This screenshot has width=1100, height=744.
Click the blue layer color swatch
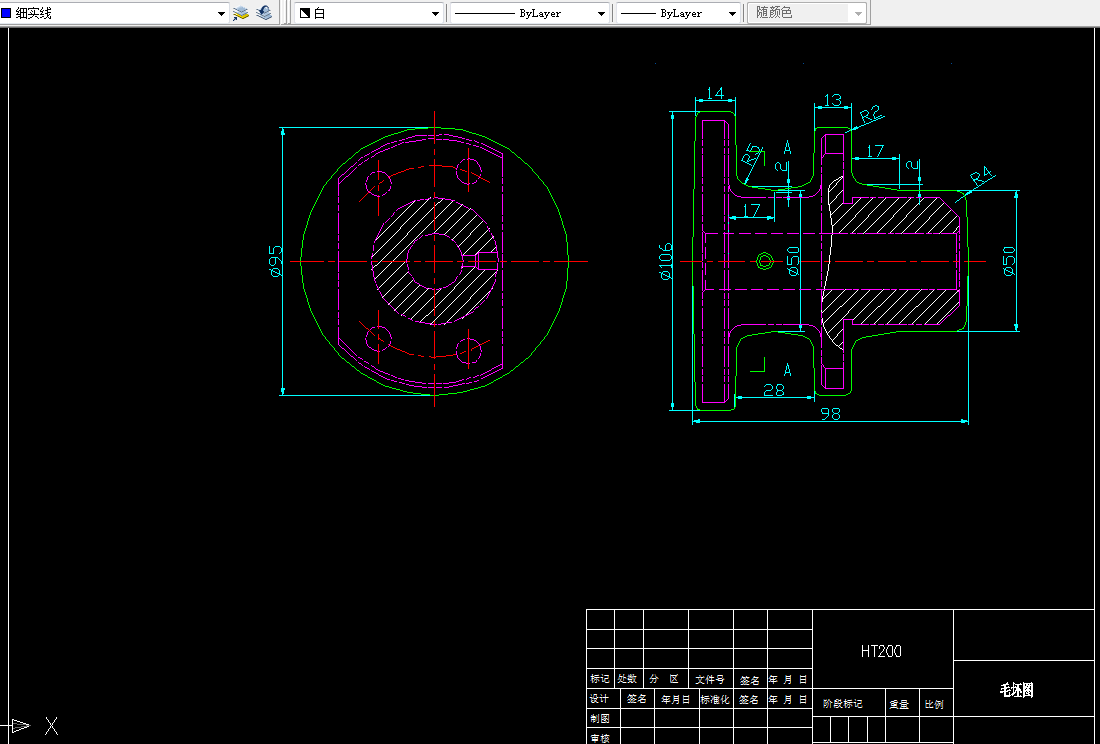coord(6,13)
